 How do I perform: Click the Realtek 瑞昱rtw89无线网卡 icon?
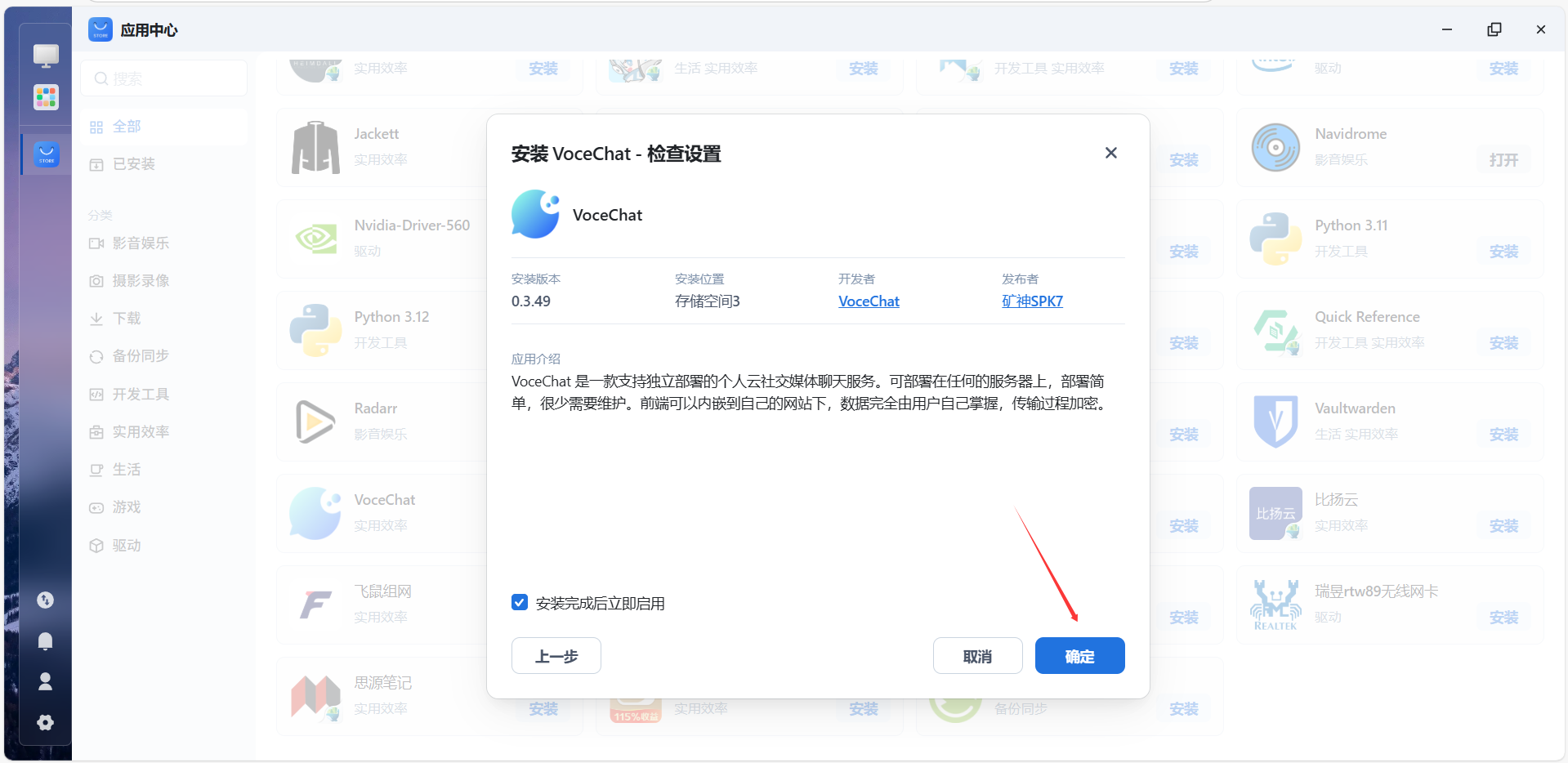tap(1275, 605)
